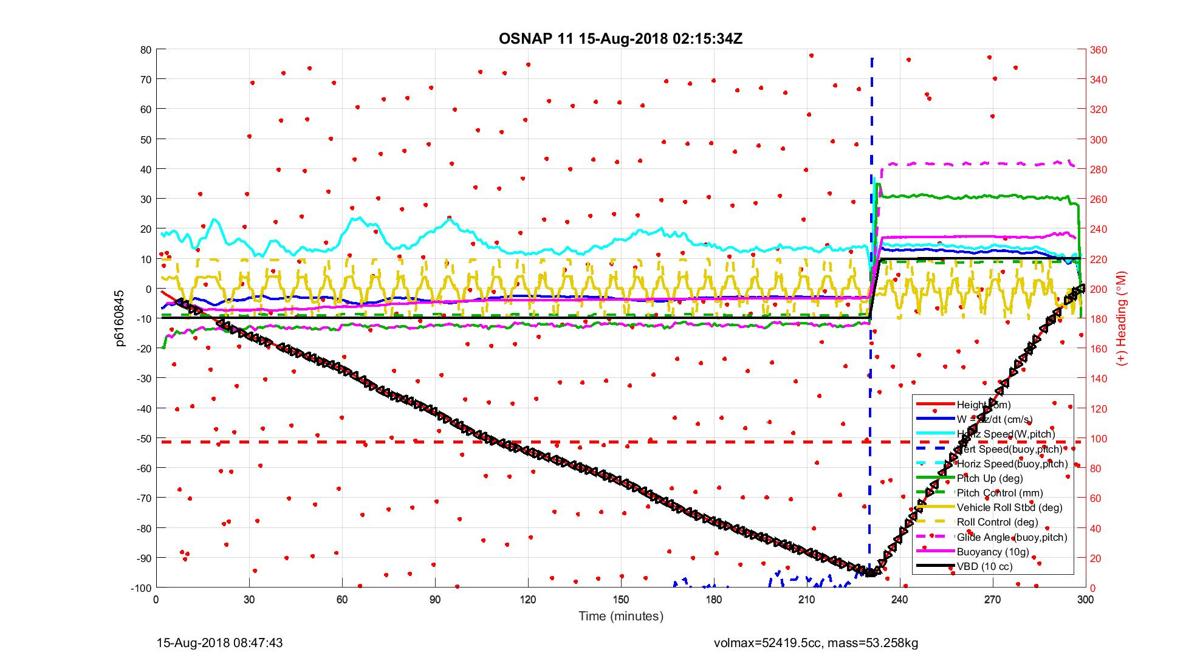The height and width of the screenshot is (660, 1200).
Task: Click the 300 tick on time axis
Action: click(x=1086, y=600)
